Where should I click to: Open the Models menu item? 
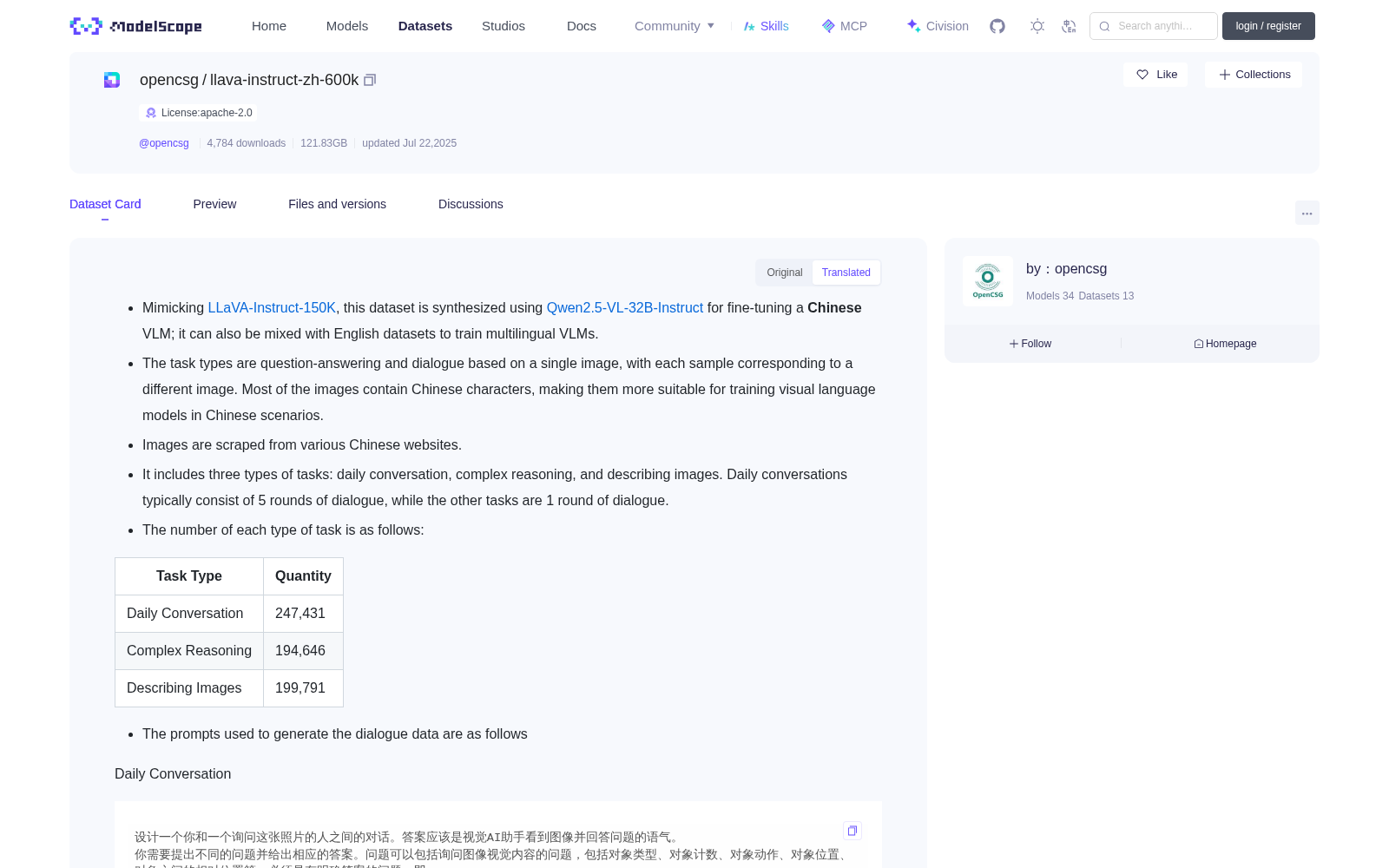pyautogui.click(x=347, y=26)
